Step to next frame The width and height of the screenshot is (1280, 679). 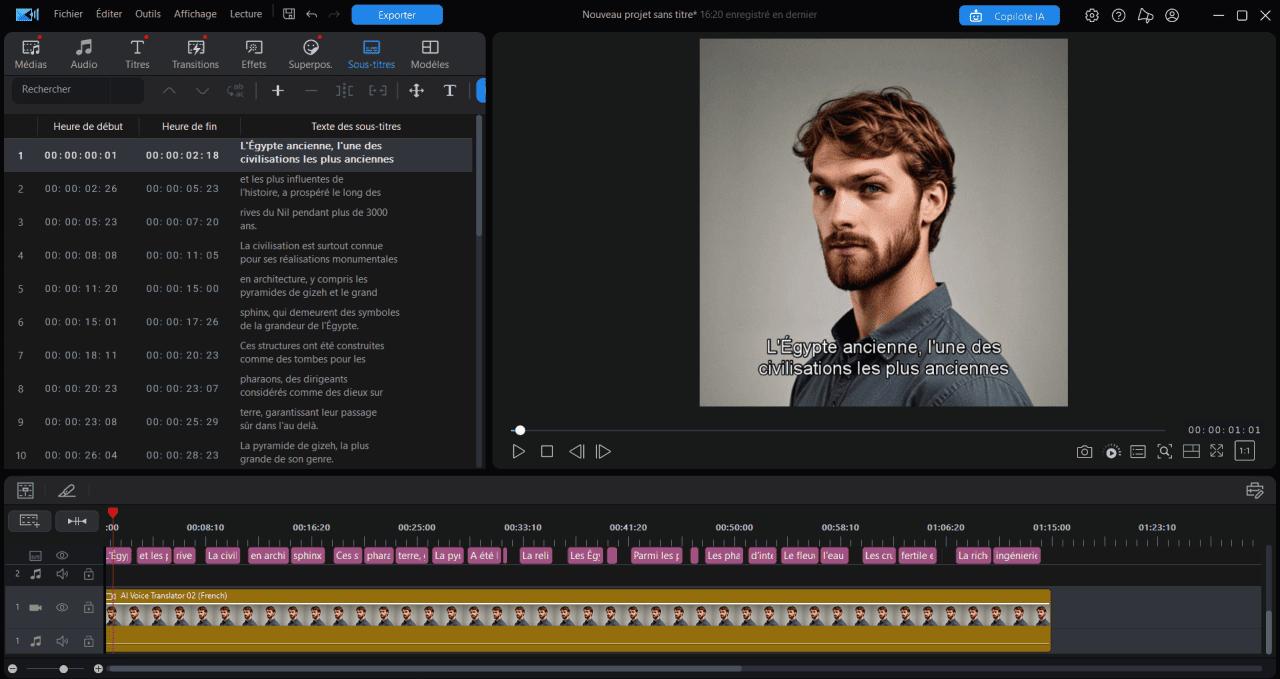click(603, 451)
